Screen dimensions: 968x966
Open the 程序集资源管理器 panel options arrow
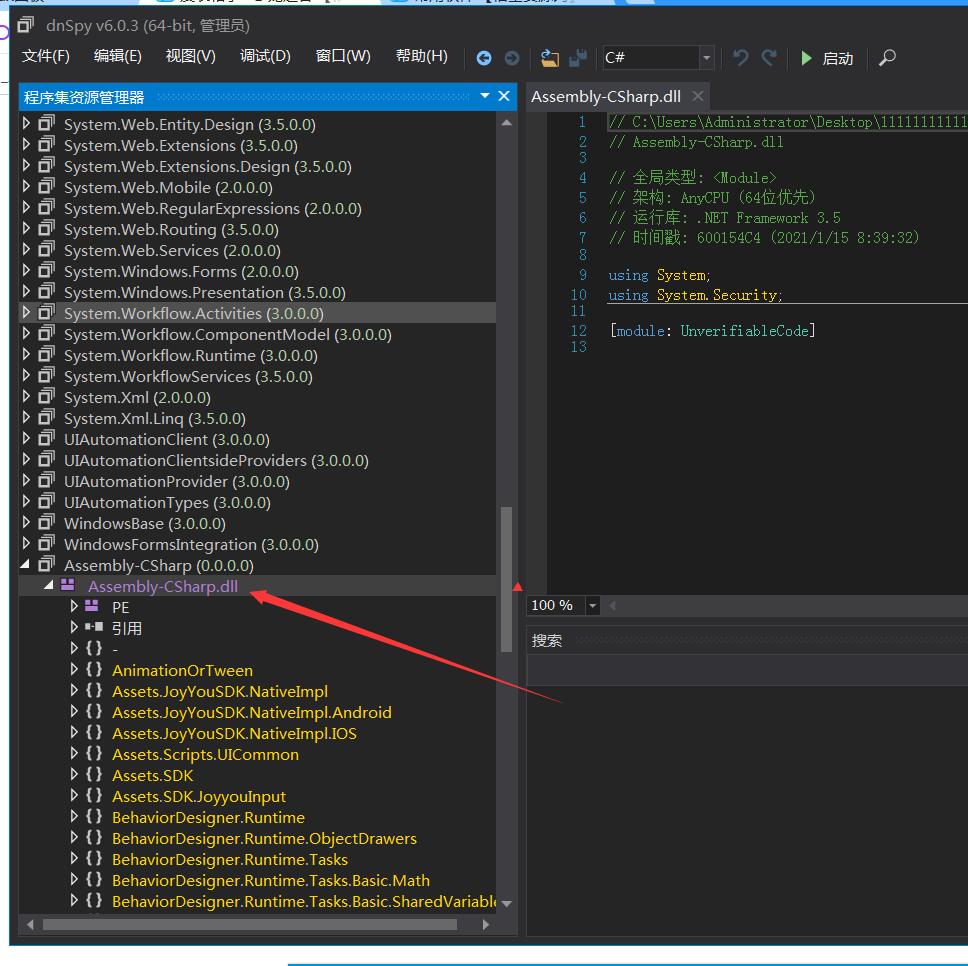[485, 96]
